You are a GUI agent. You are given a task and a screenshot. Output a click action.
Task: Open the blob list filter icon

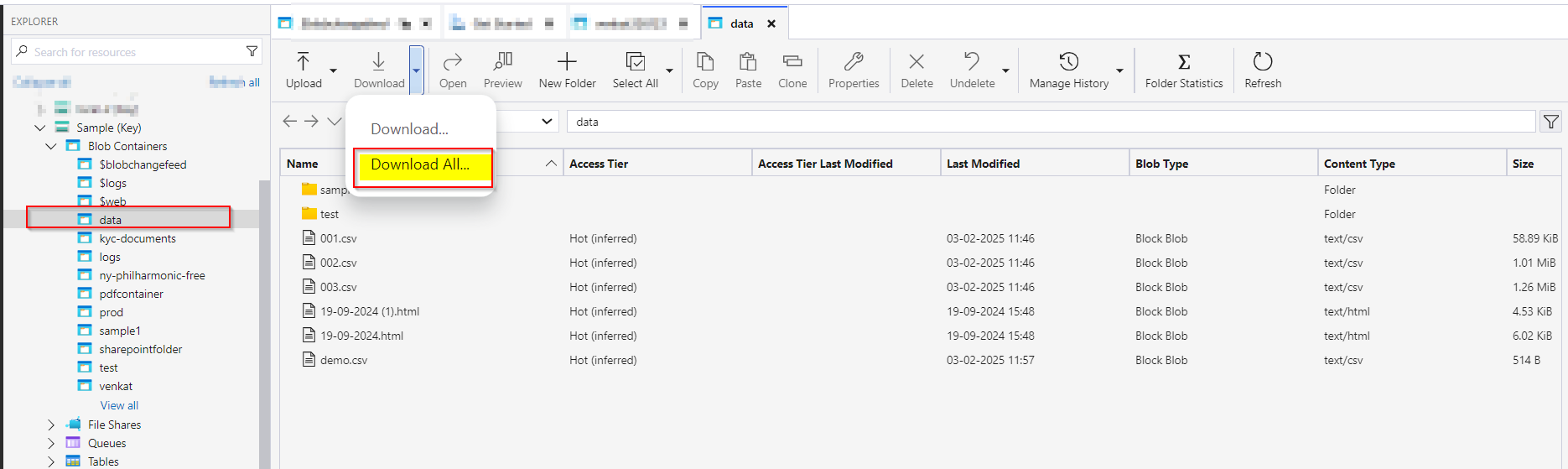pyautogui.click(x=1551, y=122)
